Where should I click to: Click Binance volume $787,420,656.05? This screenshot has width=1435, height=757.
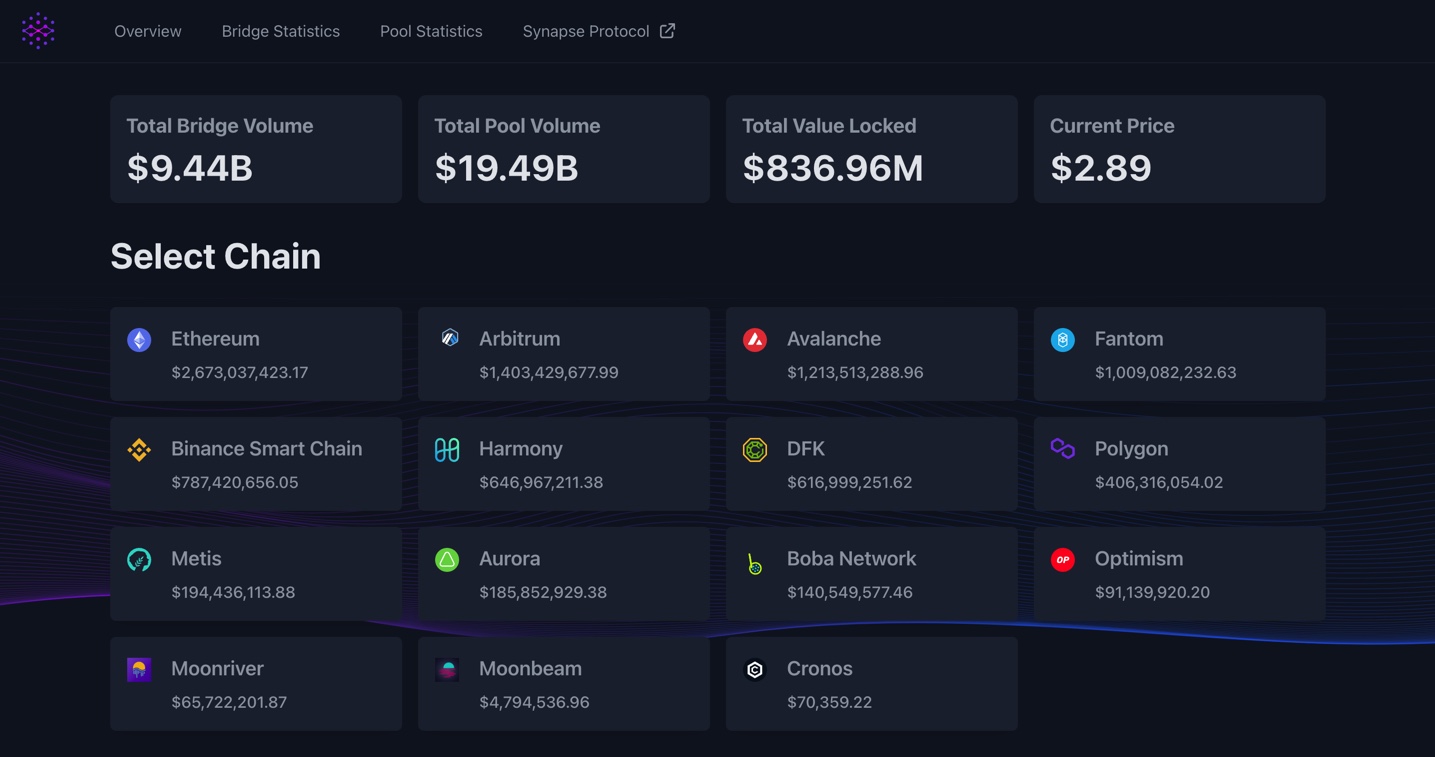235,483
